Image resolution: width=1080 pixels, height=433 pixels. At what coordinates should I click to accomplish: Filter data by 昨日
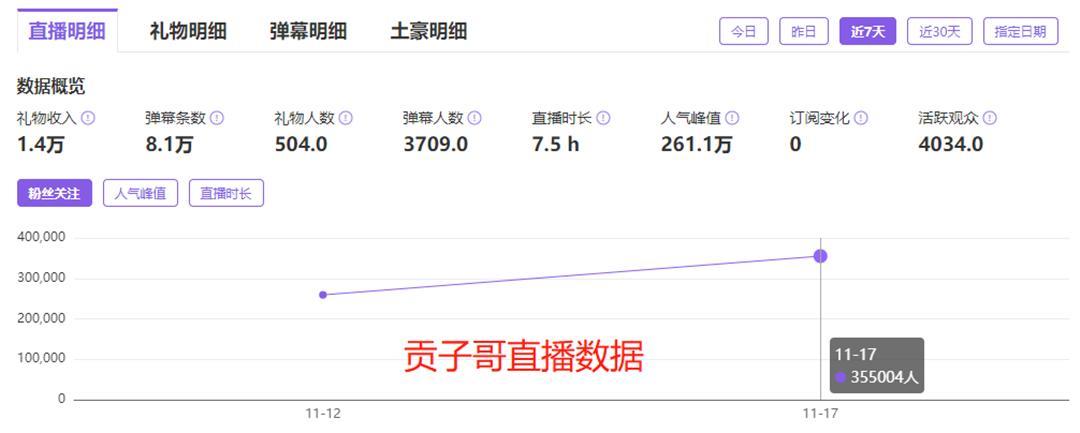point(803,31)
